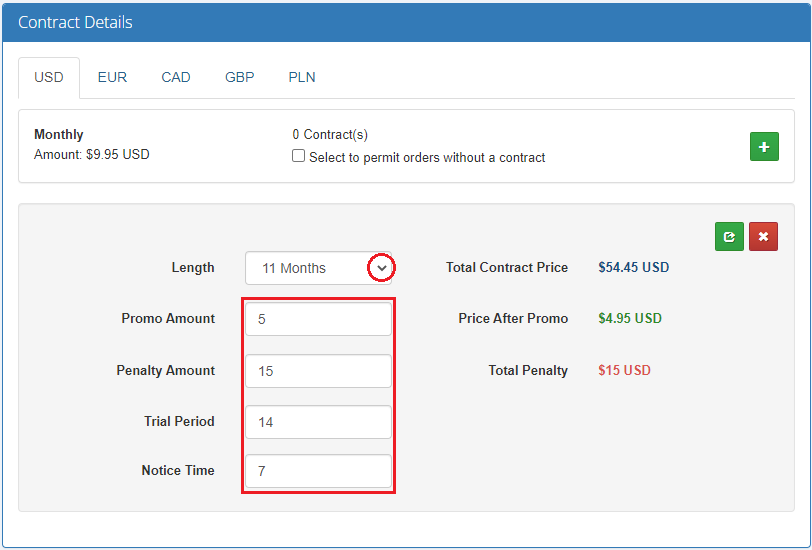The width and height of the screenshot is (812, 550).
Task: Switch to the EUR currency tab
Action: point(112,77)
